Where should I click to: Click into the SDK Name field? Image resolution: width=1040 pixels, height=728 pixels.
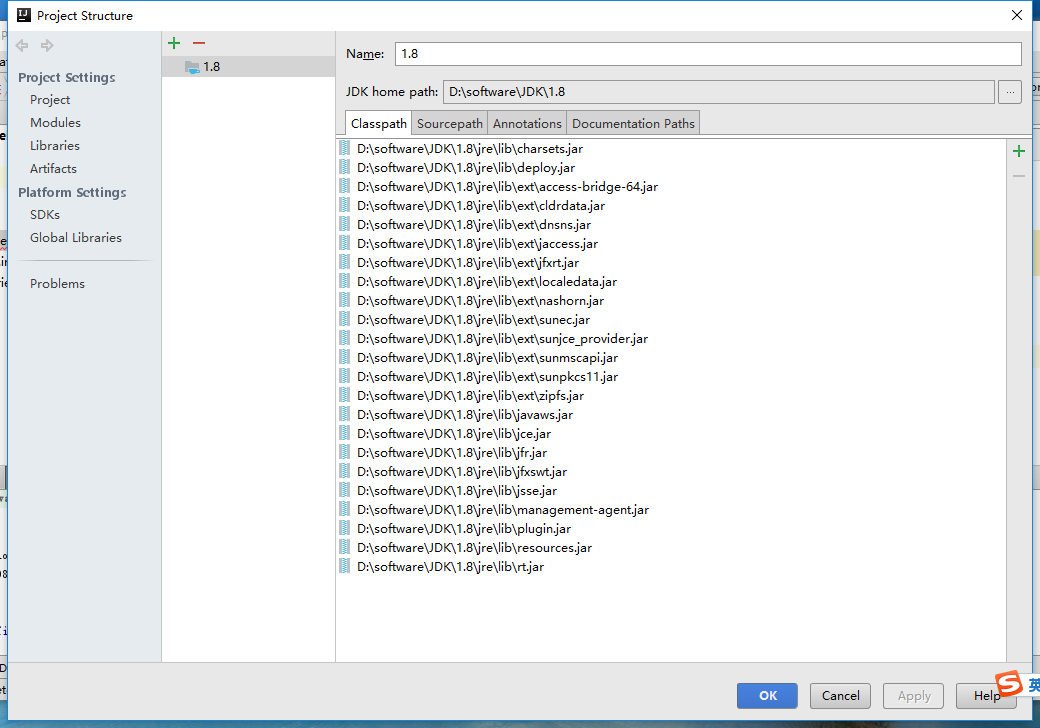[708, 54]
